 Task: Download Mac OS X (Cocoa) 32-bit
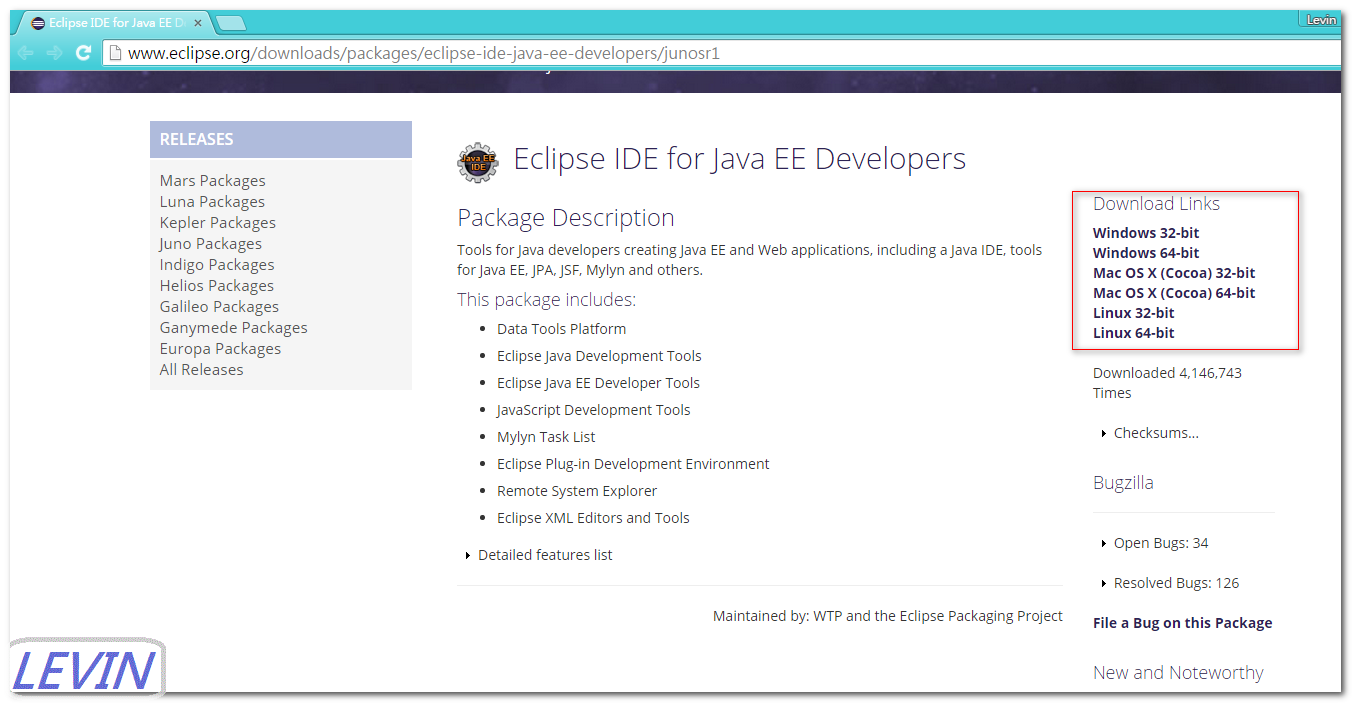point(1174,273)
